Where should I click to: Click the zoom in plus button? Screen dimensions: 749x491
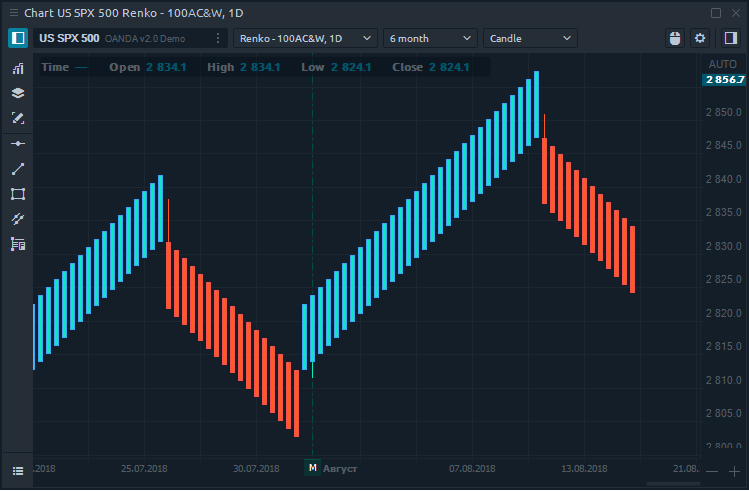[x=733, y=470]
